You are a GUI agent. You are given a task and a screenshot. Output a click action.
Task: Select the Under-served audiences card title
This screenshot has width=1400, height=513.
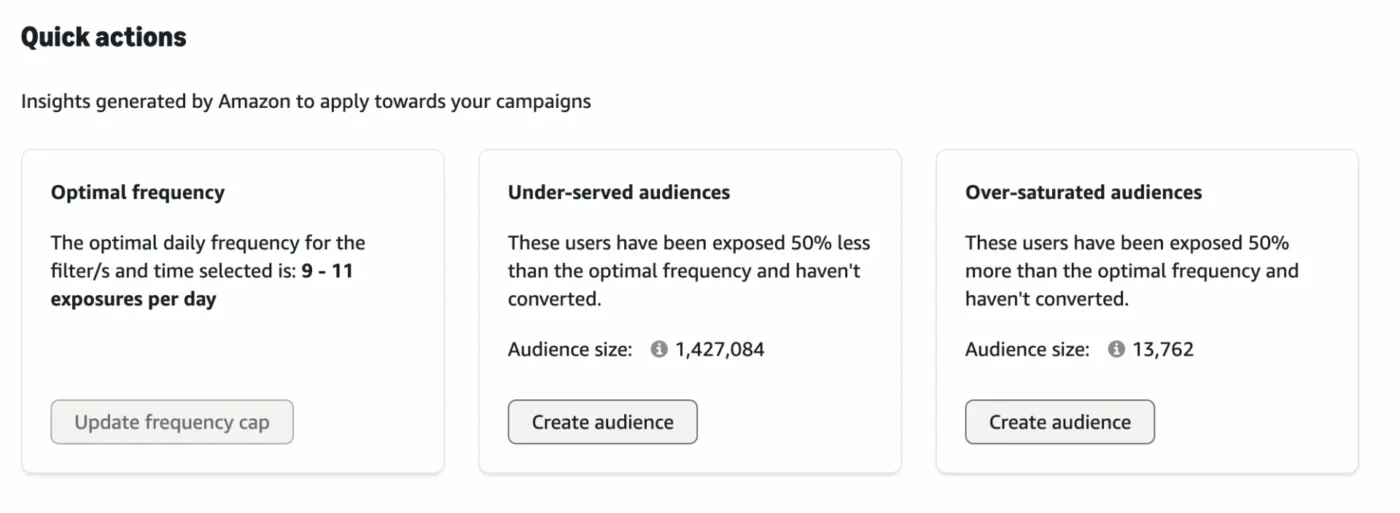point(618,193)
